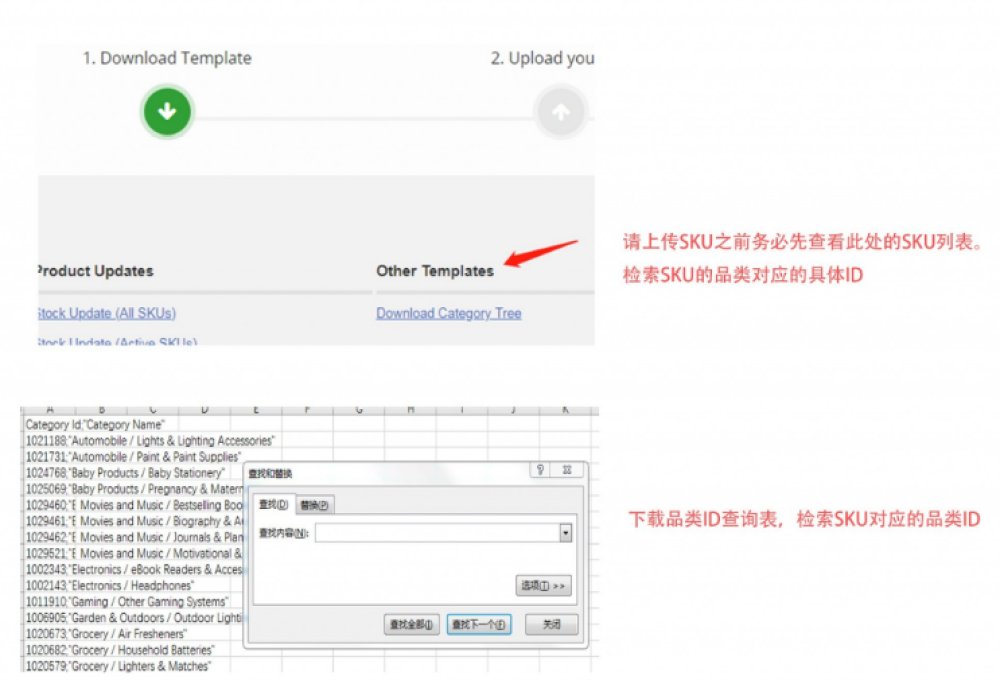Screen dimensions: 1000x680
Task: Select row 1006905 Garden & Outdoors Outdoor Lighting
Action: (x=135, y=617)
